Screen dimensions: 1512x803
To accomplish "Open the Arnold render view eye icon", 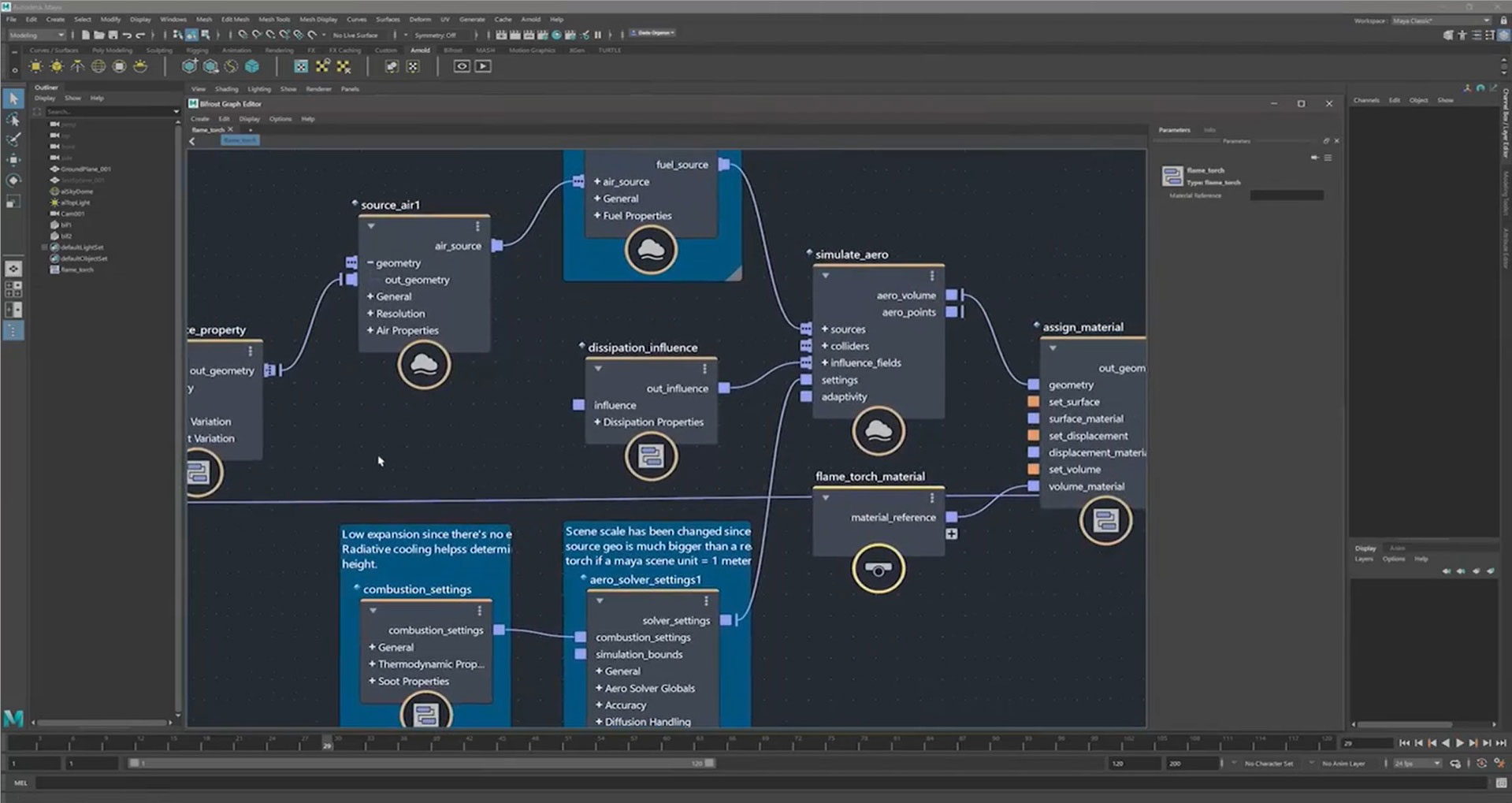I will click(462, 66).
